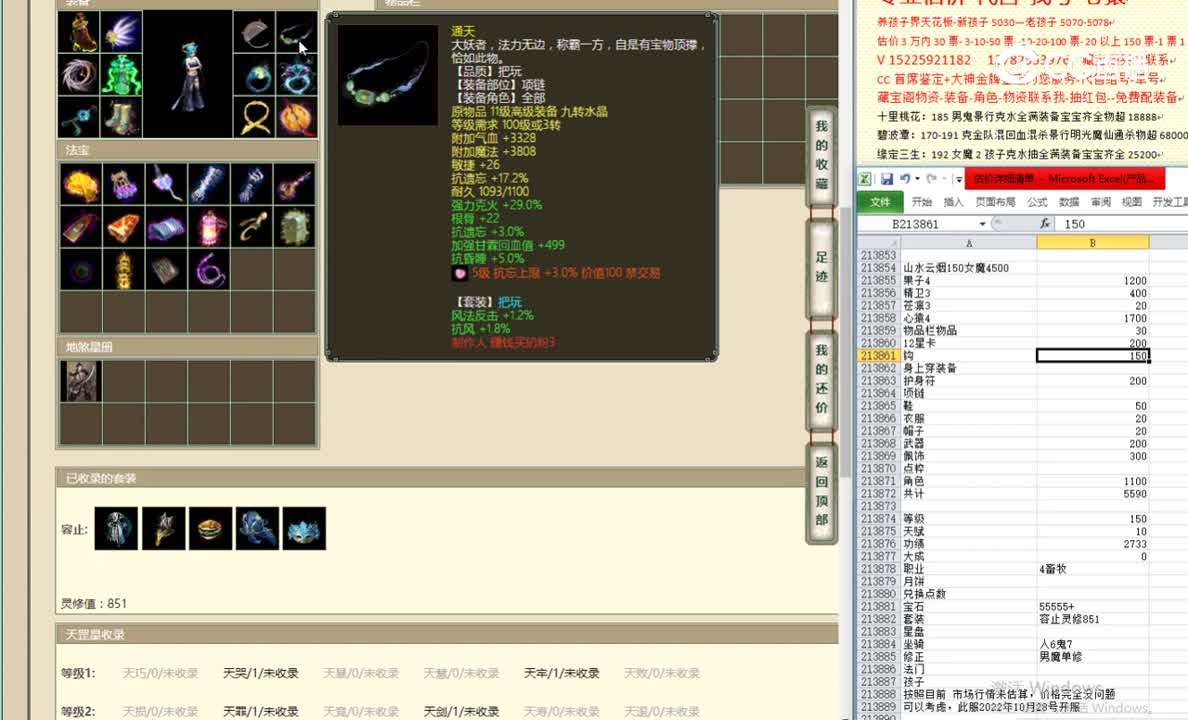
Task: Open Customize Quick Access Toolbar dropdown
Action: coord(959,180)
